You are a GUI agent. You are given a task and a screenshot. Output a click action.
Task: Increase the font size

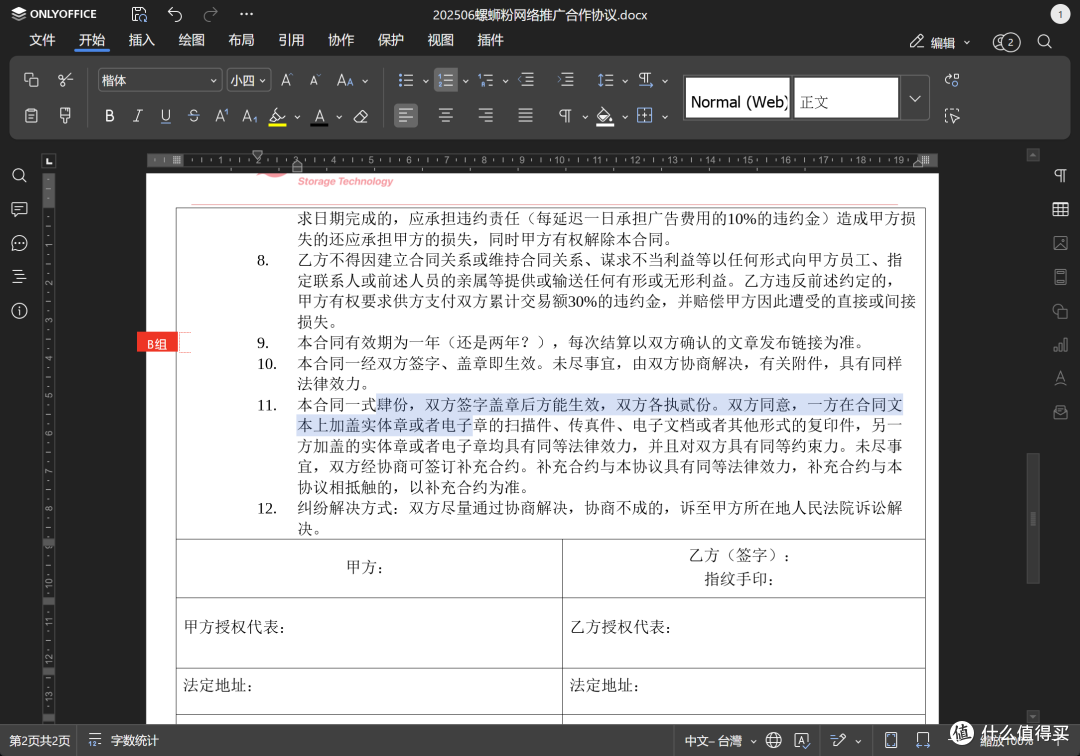click(x=287, y=80)
